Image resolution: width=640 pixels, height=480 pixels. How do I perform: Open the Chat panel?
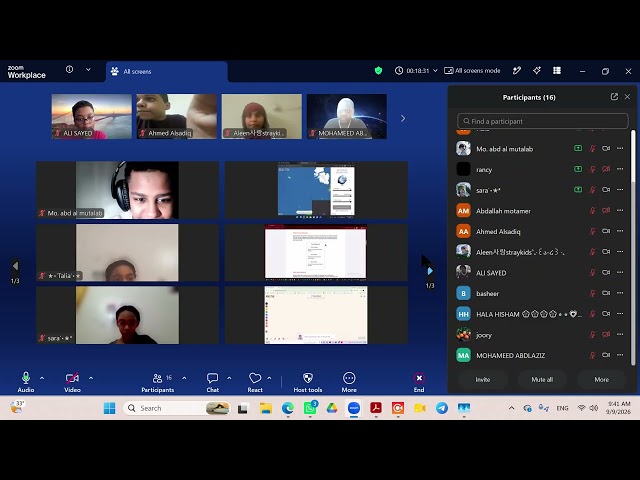[213, 382]
